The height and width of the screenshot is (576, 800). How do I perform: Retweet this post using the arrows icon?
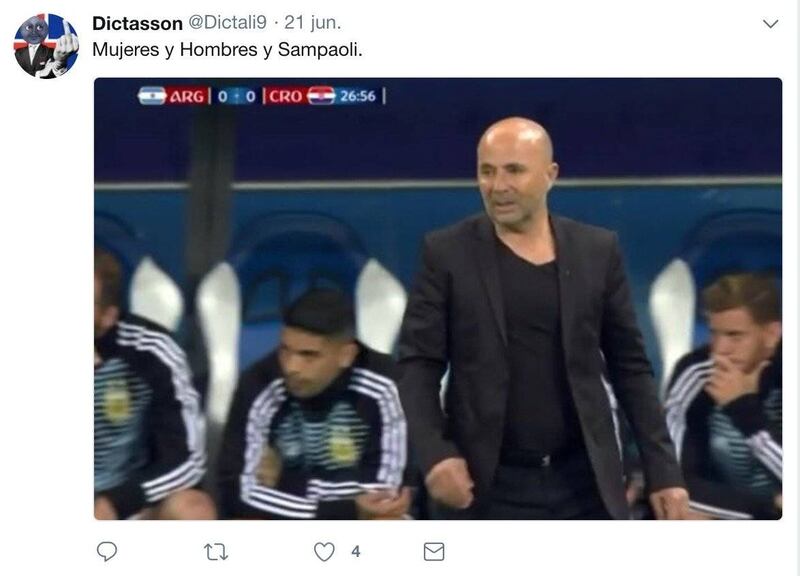point(216,552)
